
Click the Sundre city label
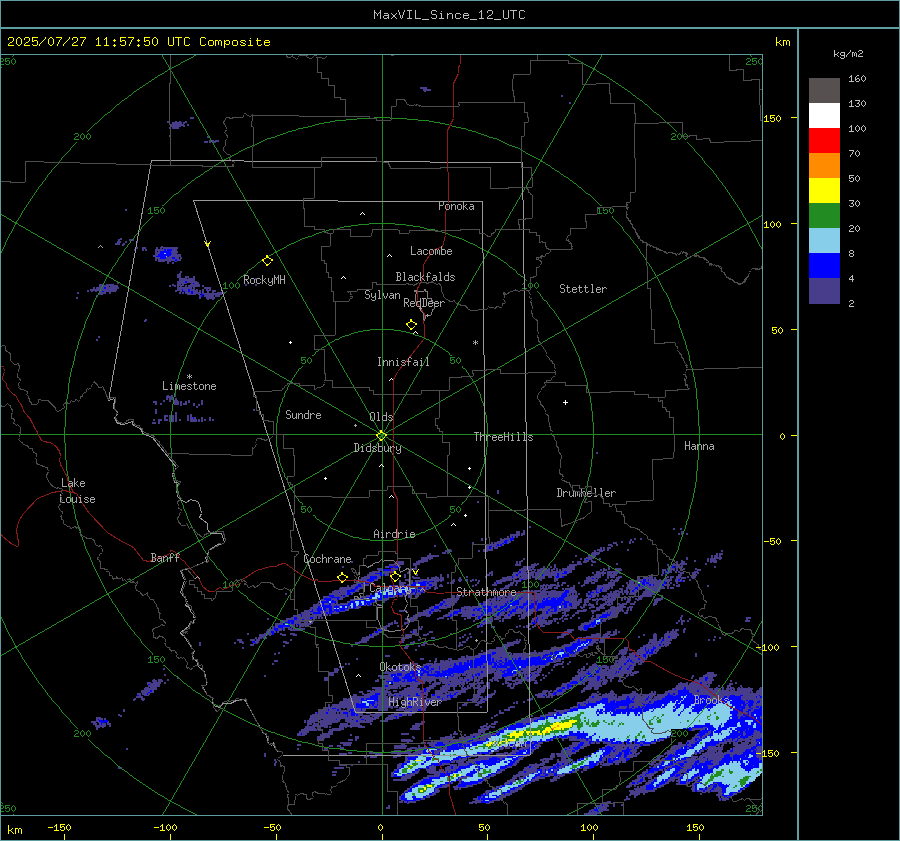tap(304, 414)
